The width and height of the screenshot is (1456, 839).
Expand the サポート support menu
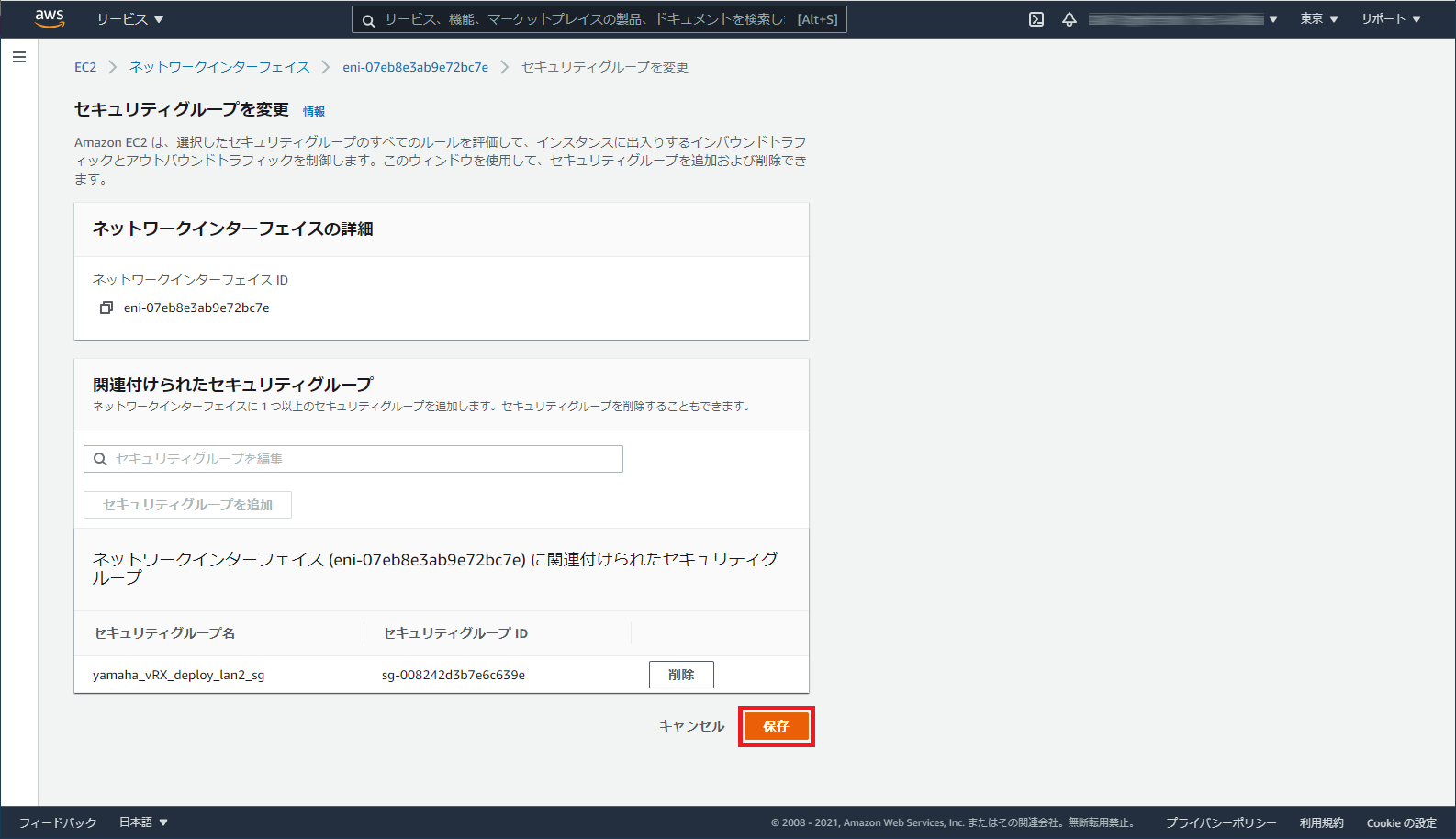(1390, 19)
